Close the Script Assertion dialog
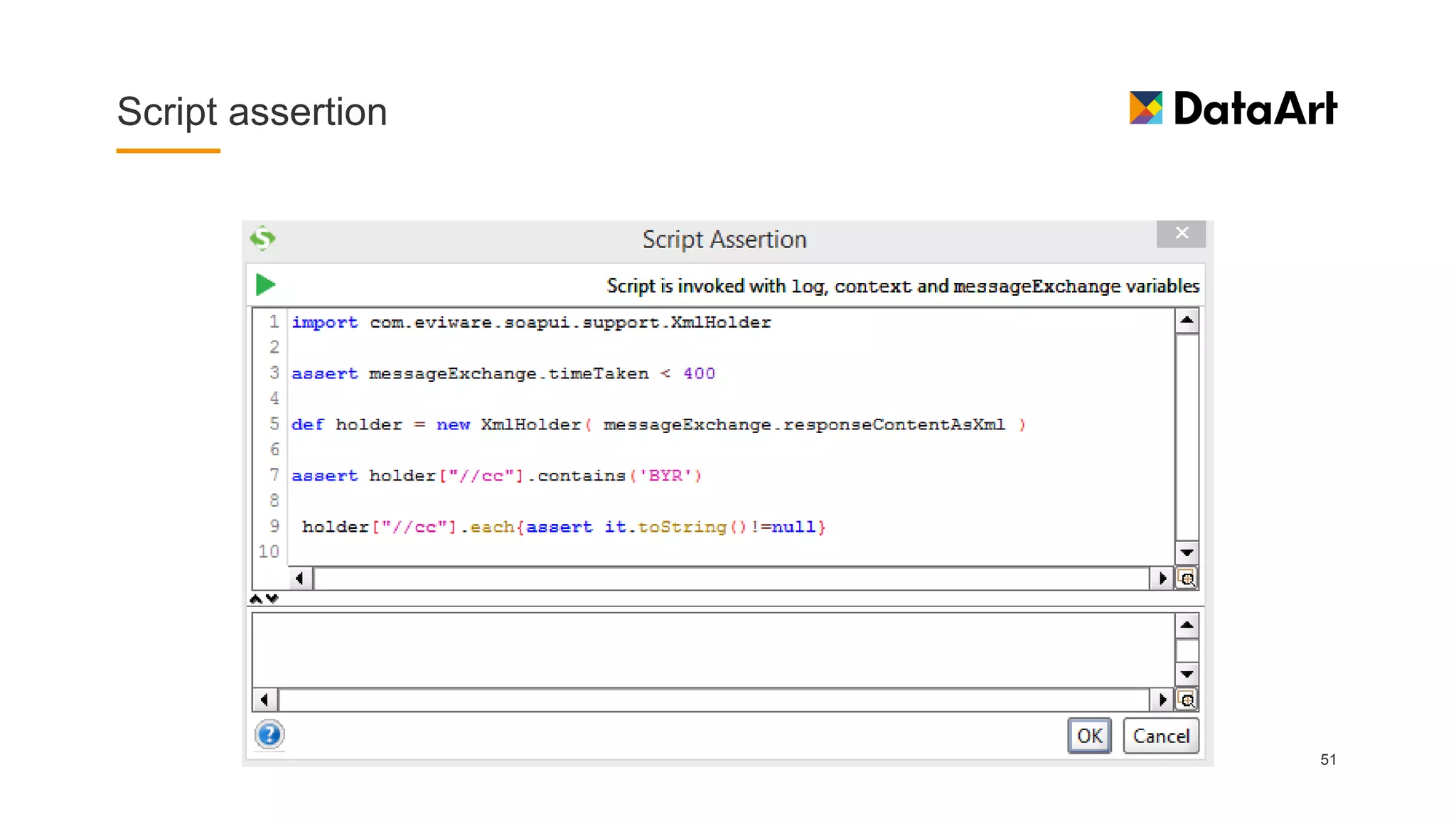Image resolution: width=1456 pixels, height=819 pixels. click(1181, 233)
